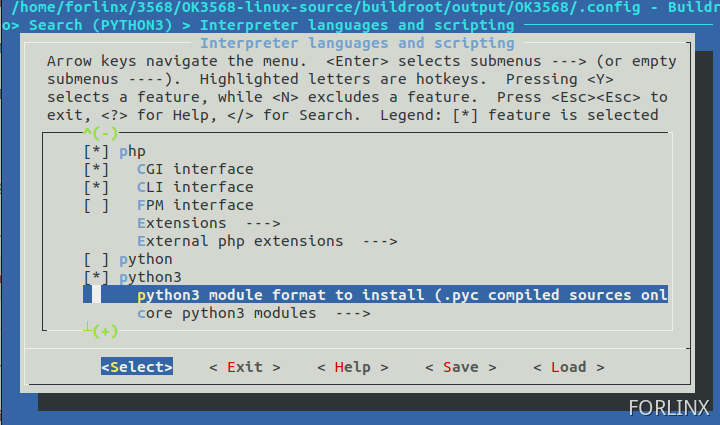This screenshot has height=425, width=720.
Task: Click the scroll-up ^(-) indicator
Action: click(100, 133)
